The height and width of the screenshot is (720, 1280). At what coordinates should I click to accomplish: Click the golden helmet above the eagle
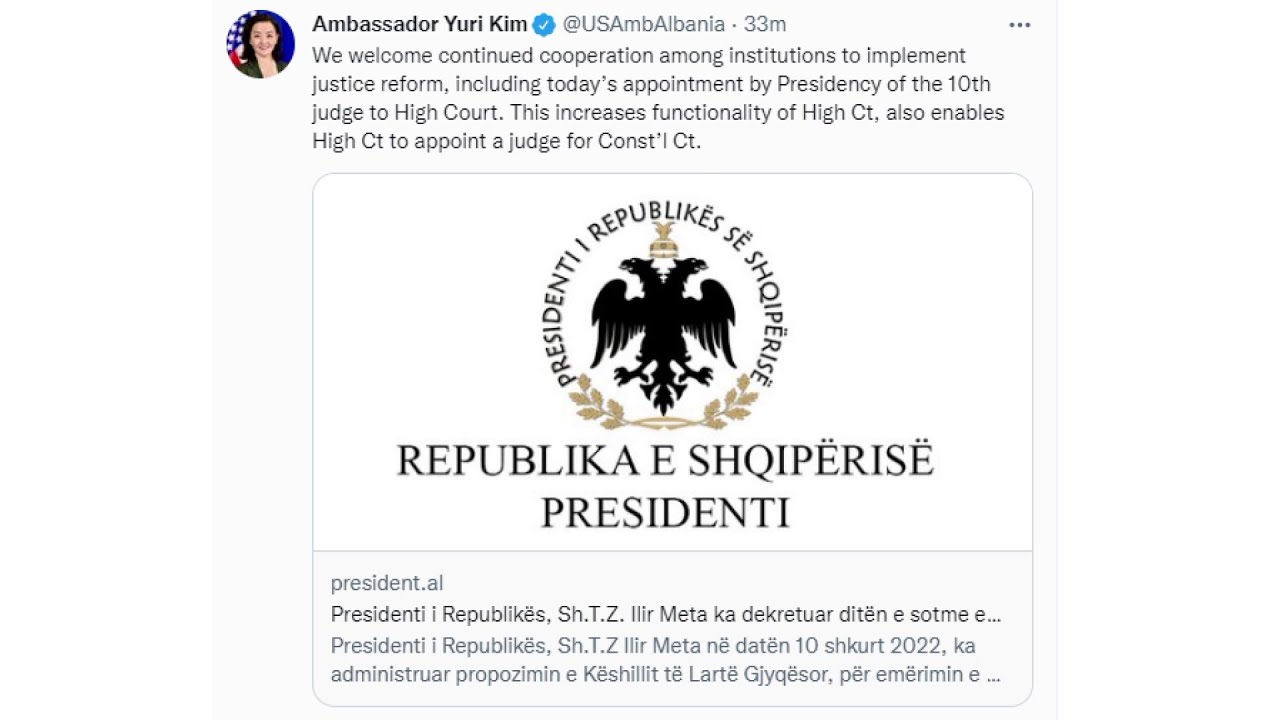coord(663,240)
